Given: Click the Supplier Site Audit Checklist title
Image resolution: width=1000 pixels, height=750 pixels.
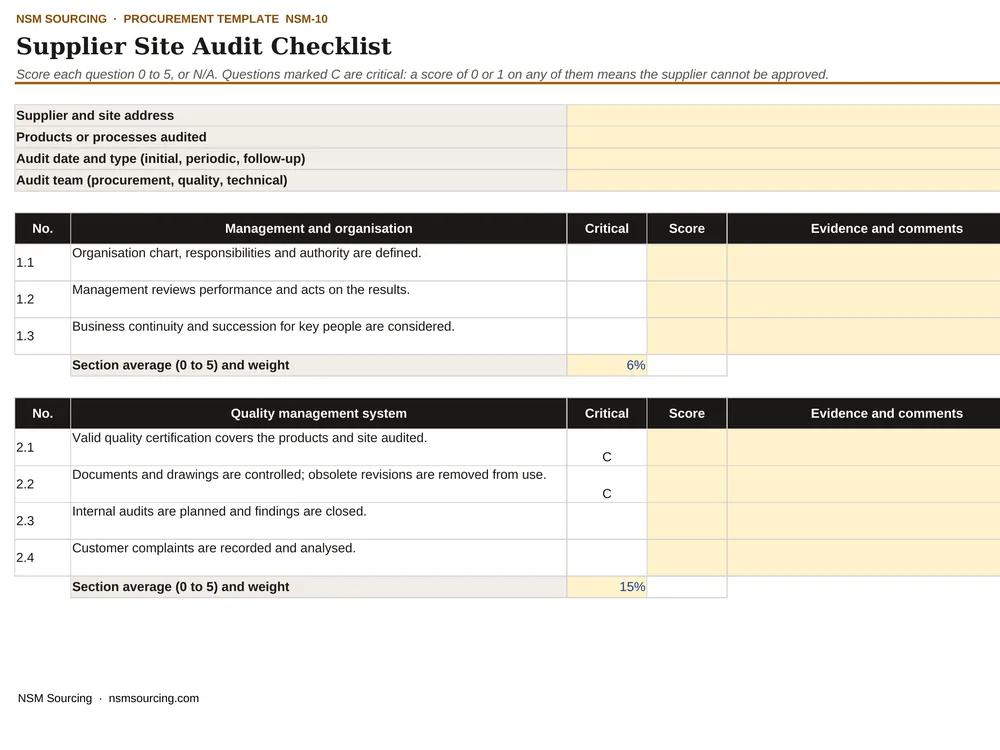Looking at the screenshot, I should point(203,47).
